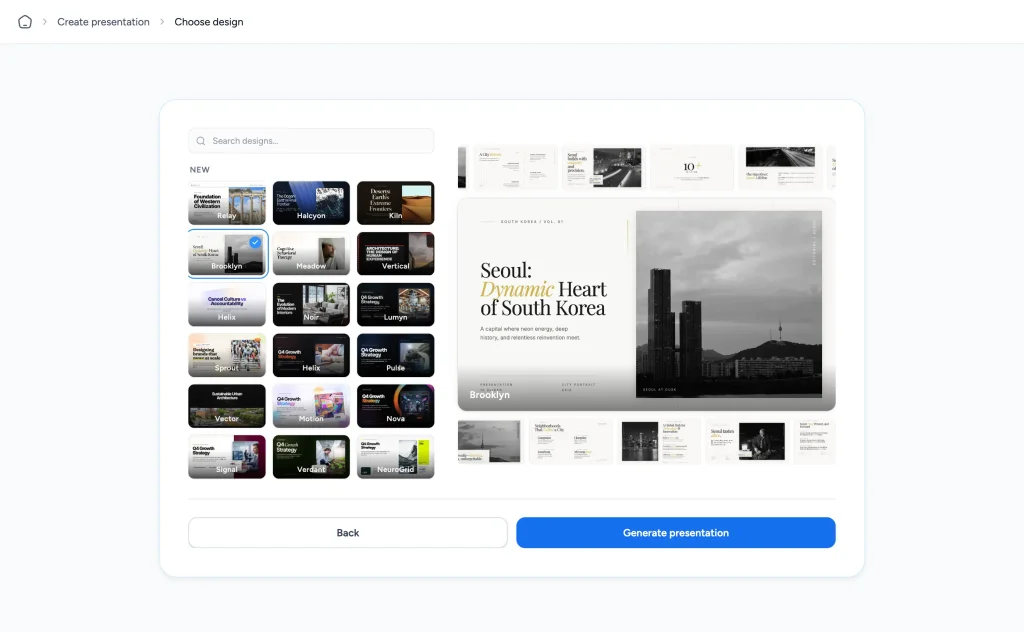Open the Create presentation breadcrumb link
1024x632 pixels.
point(103,22)
